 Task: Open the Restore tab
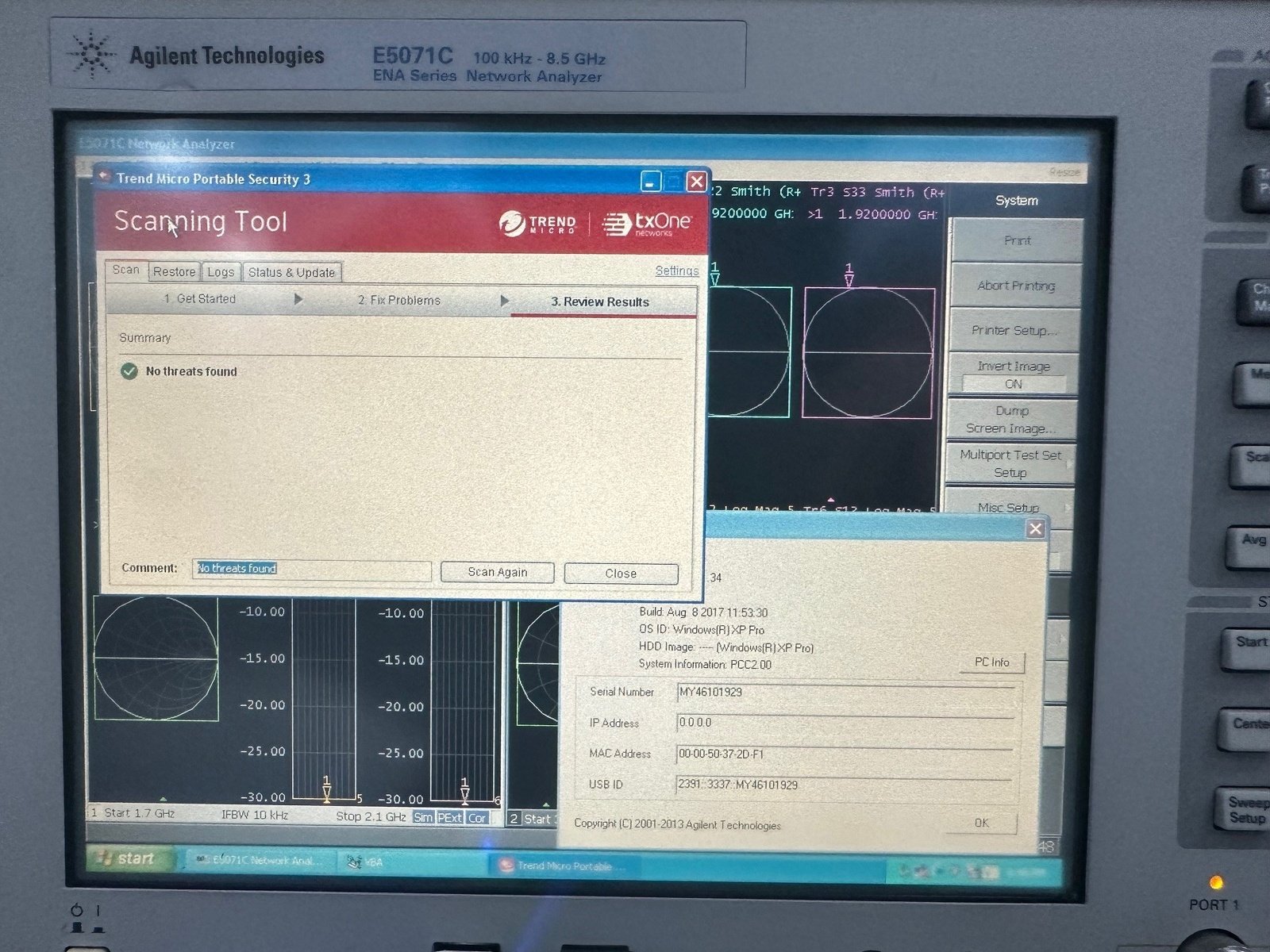174,271
